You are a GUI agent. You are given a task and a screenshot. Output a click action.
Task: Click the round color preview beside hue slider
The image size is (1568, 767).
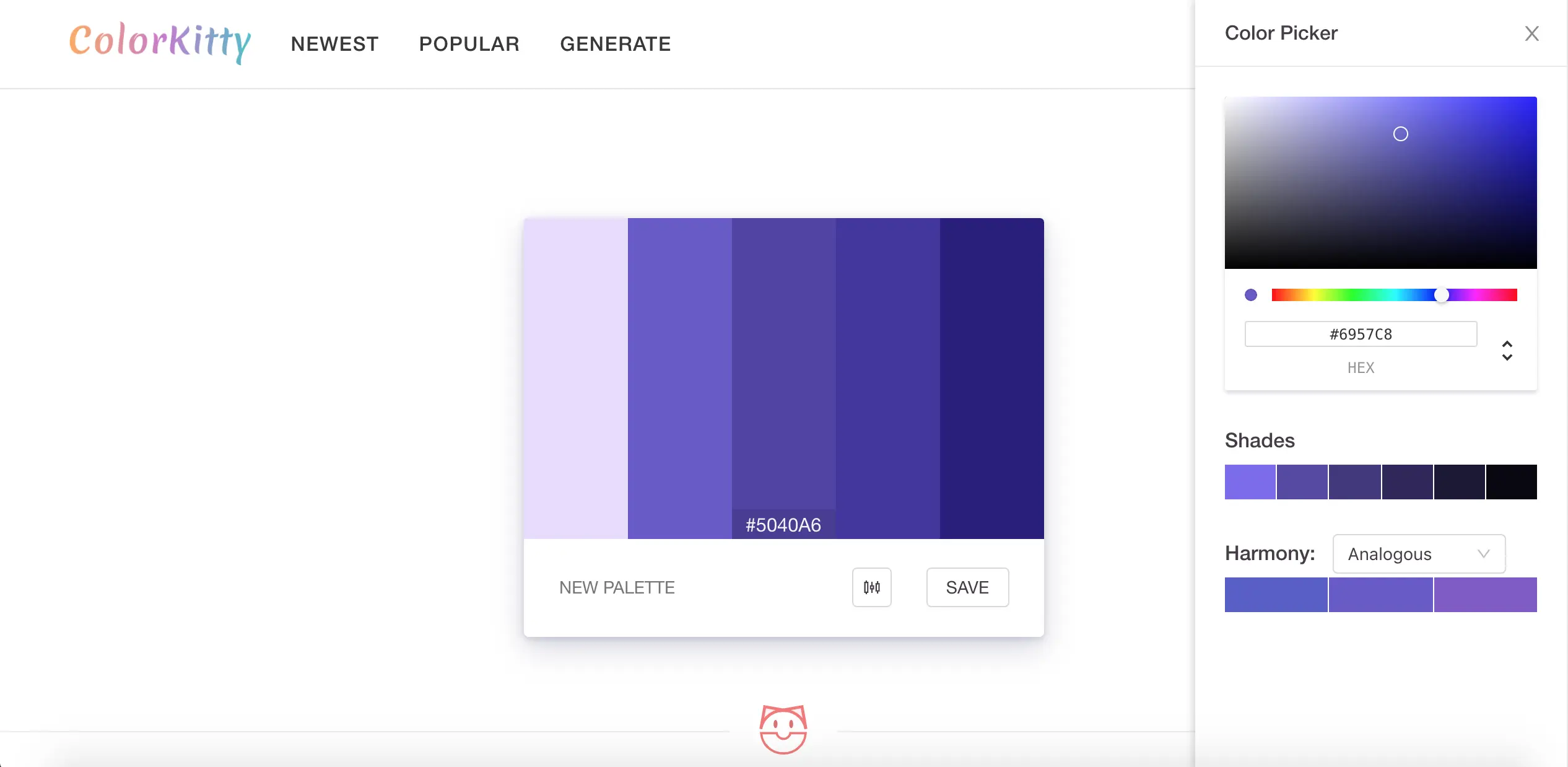tap(1252, 296)
